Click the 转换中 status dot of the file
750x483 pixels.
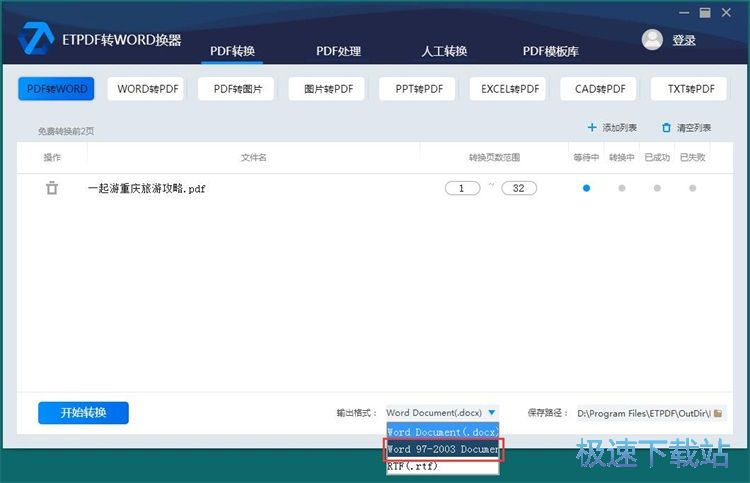click(622, 188)
